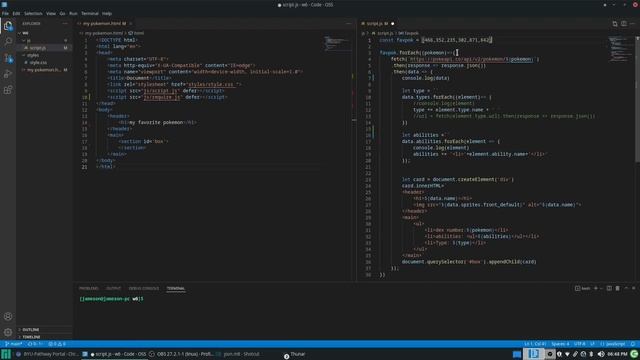Open the Search view in activity bar
640x360 pixels.
click(8, 42)
